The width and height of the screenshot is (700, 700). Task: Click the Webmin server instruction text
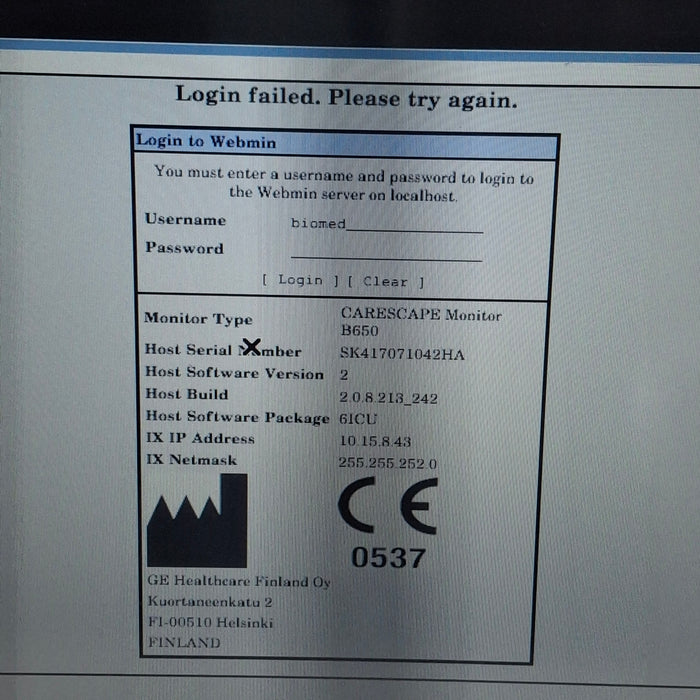(344, 185)
